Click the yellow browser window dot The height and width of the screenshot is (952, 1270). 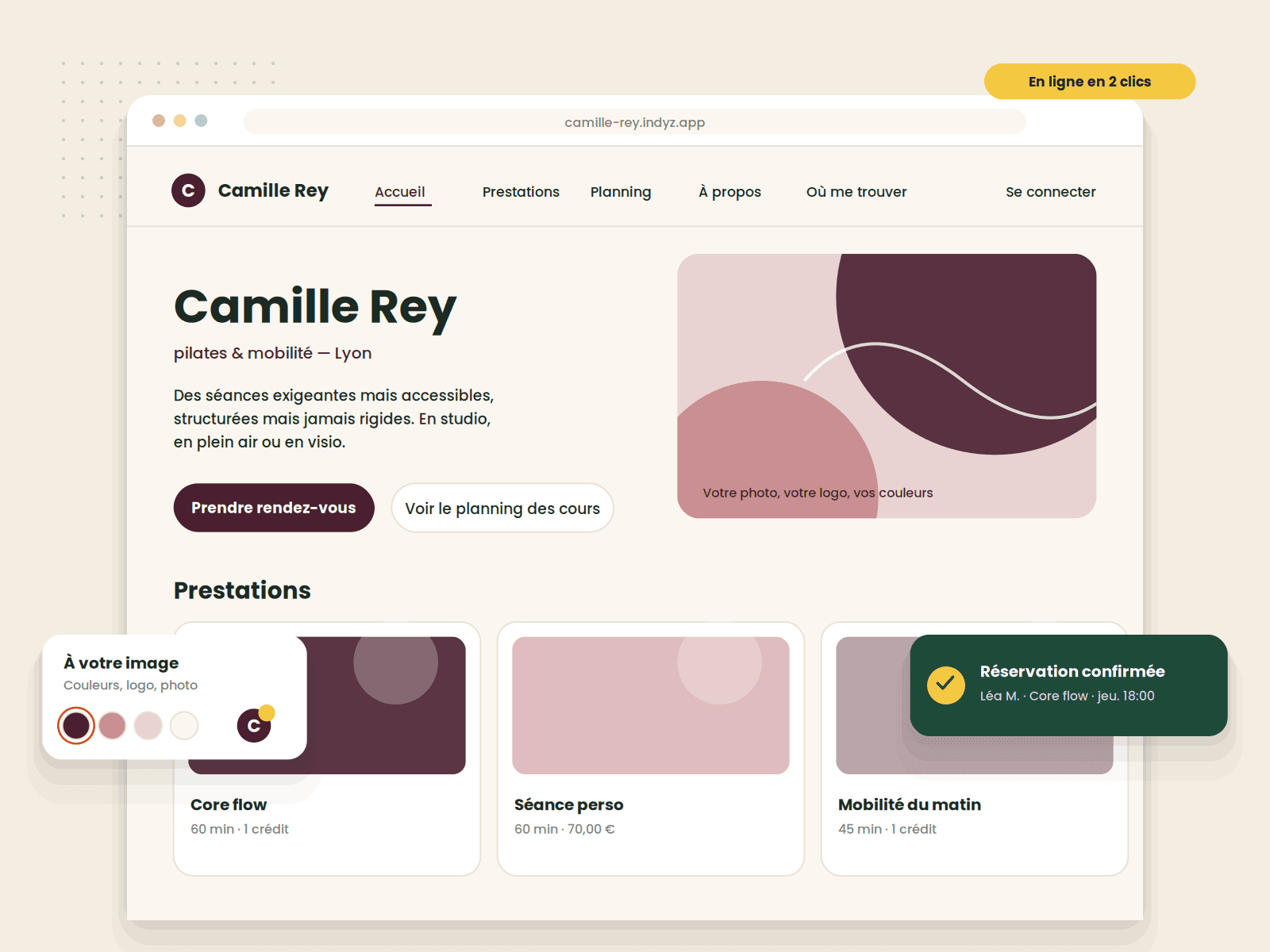coord(180,121)
